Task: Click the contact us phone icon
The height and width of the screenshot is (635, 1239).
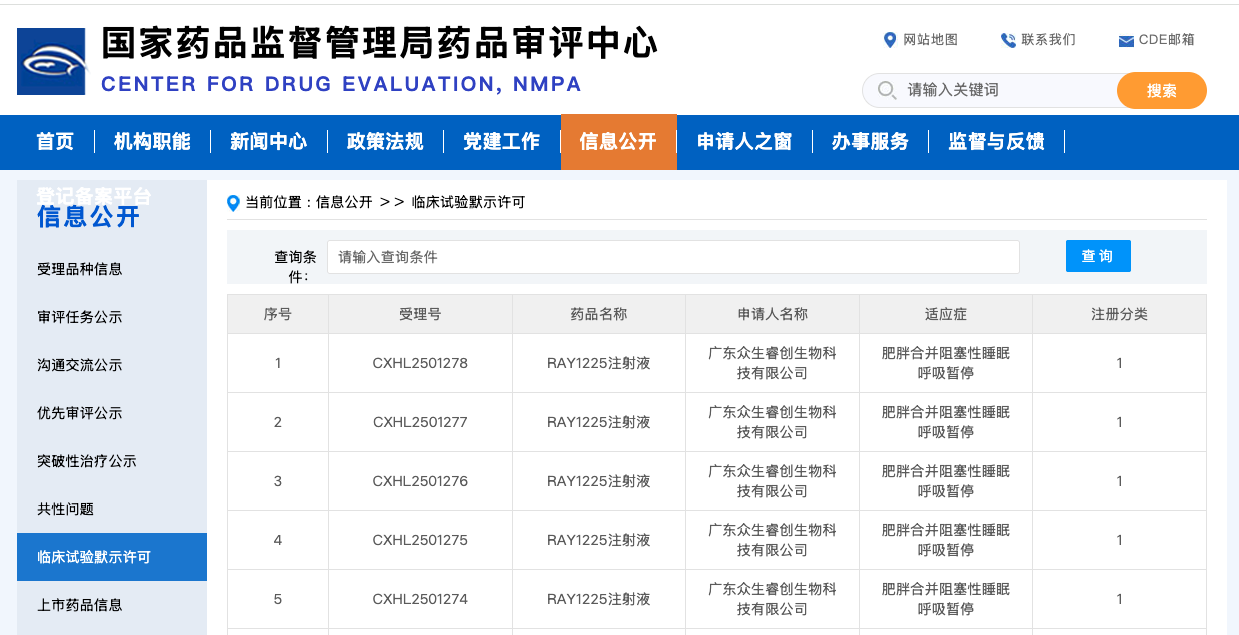Action: (x=1007, y=40)
